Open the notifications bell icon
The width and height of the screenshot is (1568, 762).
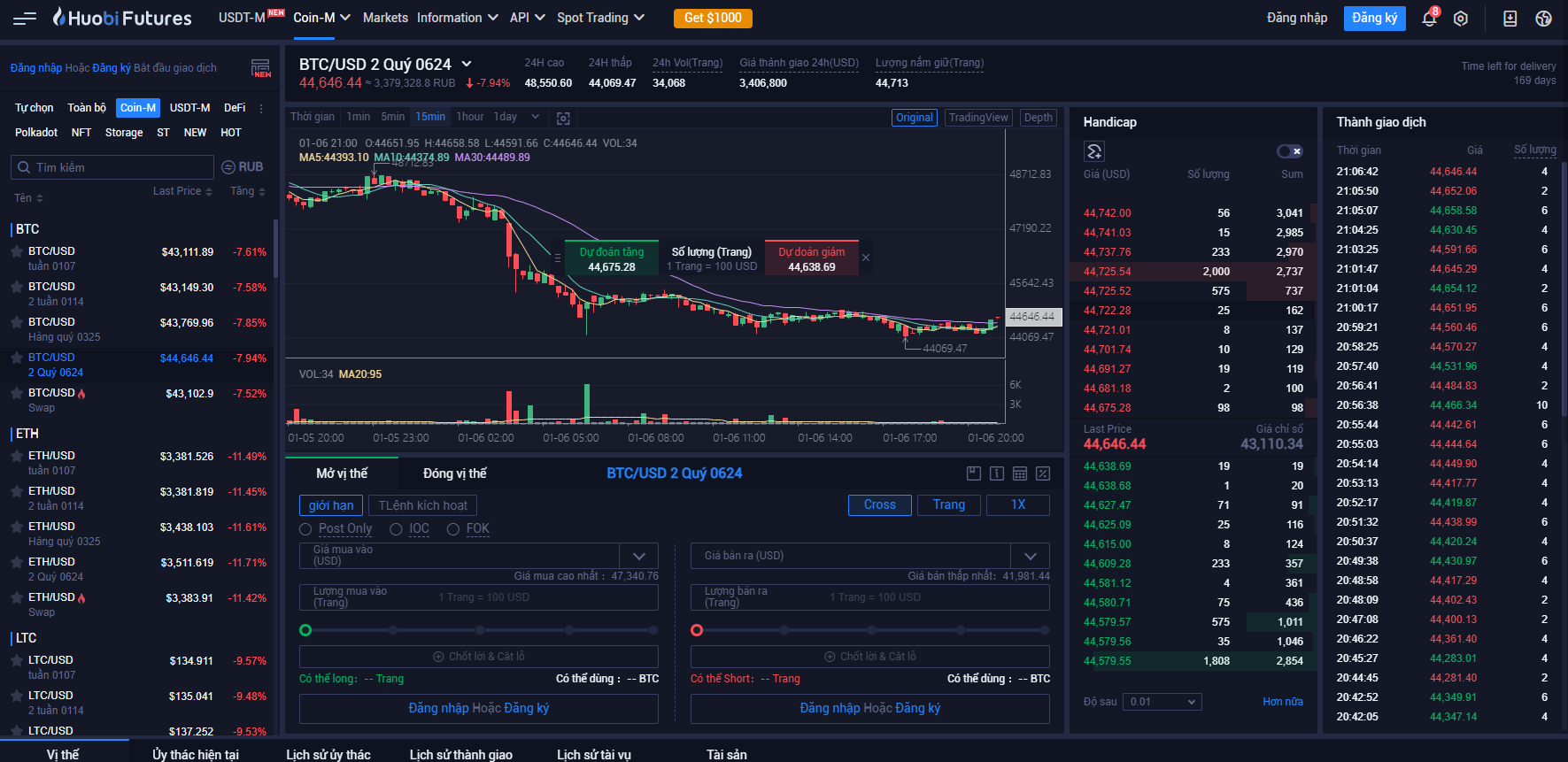click(1428, 18)
